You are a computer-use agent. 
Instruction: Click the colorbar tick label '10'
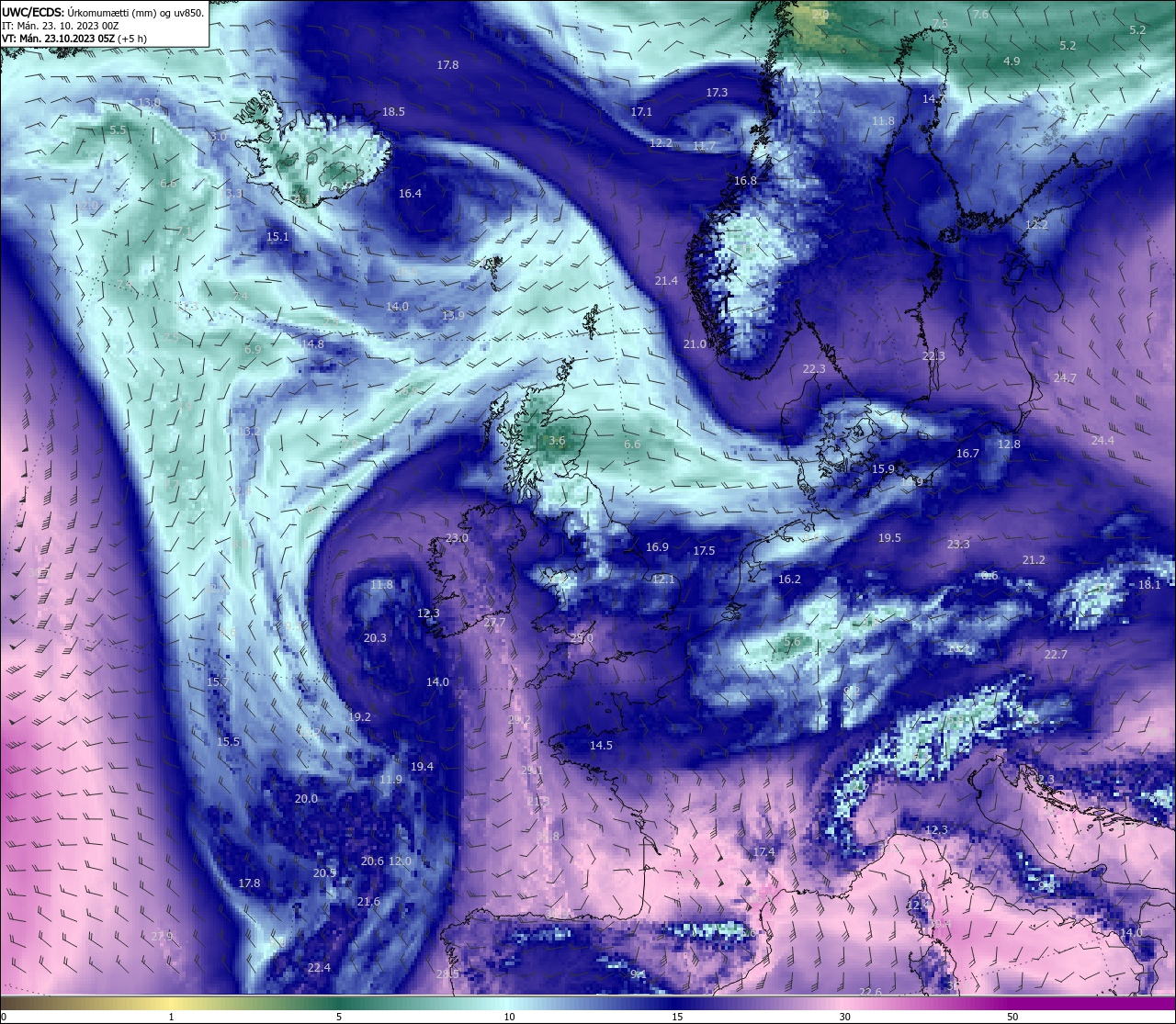click(x=509, y=1017)
